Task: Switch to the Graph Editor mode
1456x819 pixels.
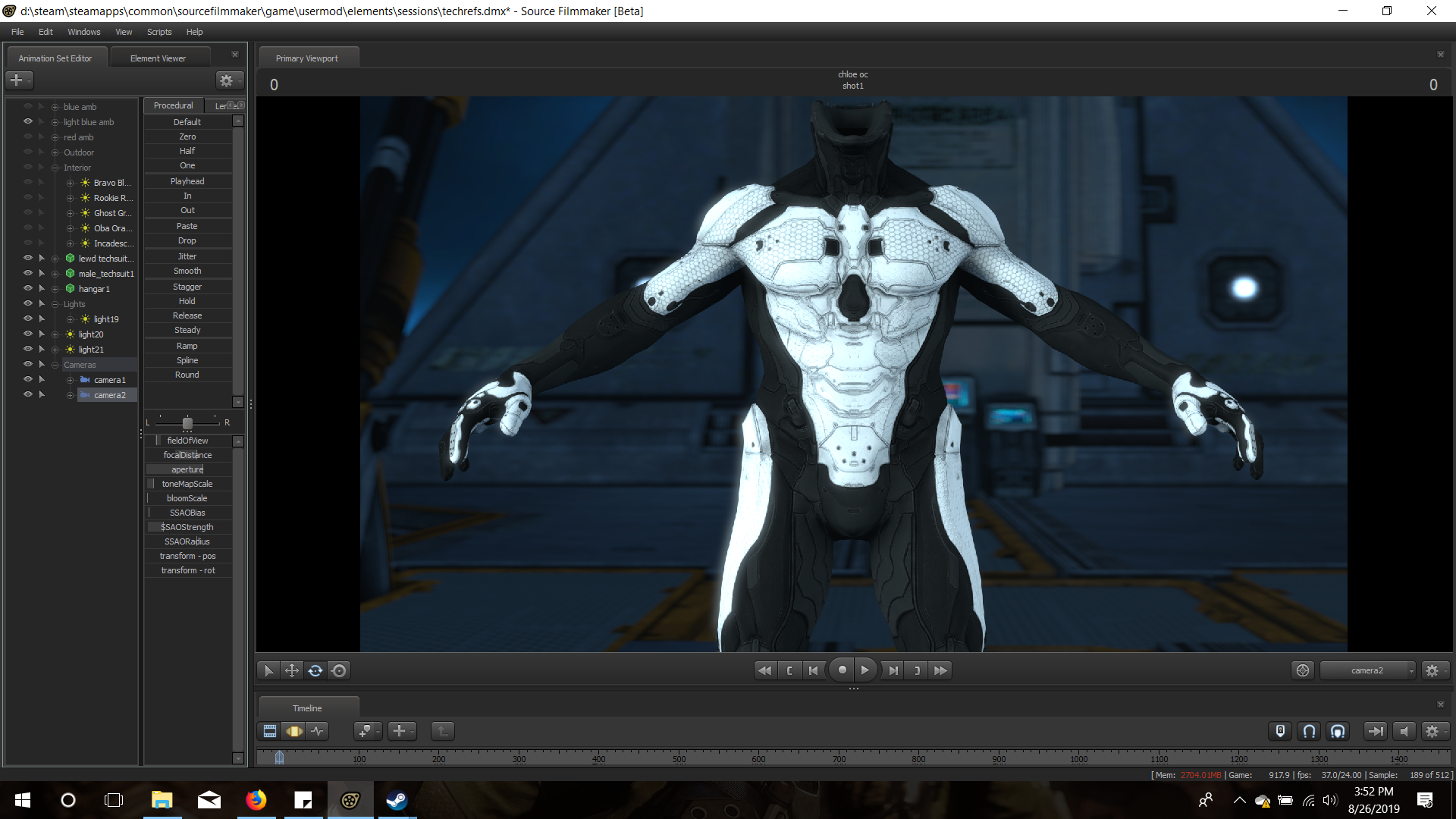Action: pyautogui.click(x=317, y=731)
